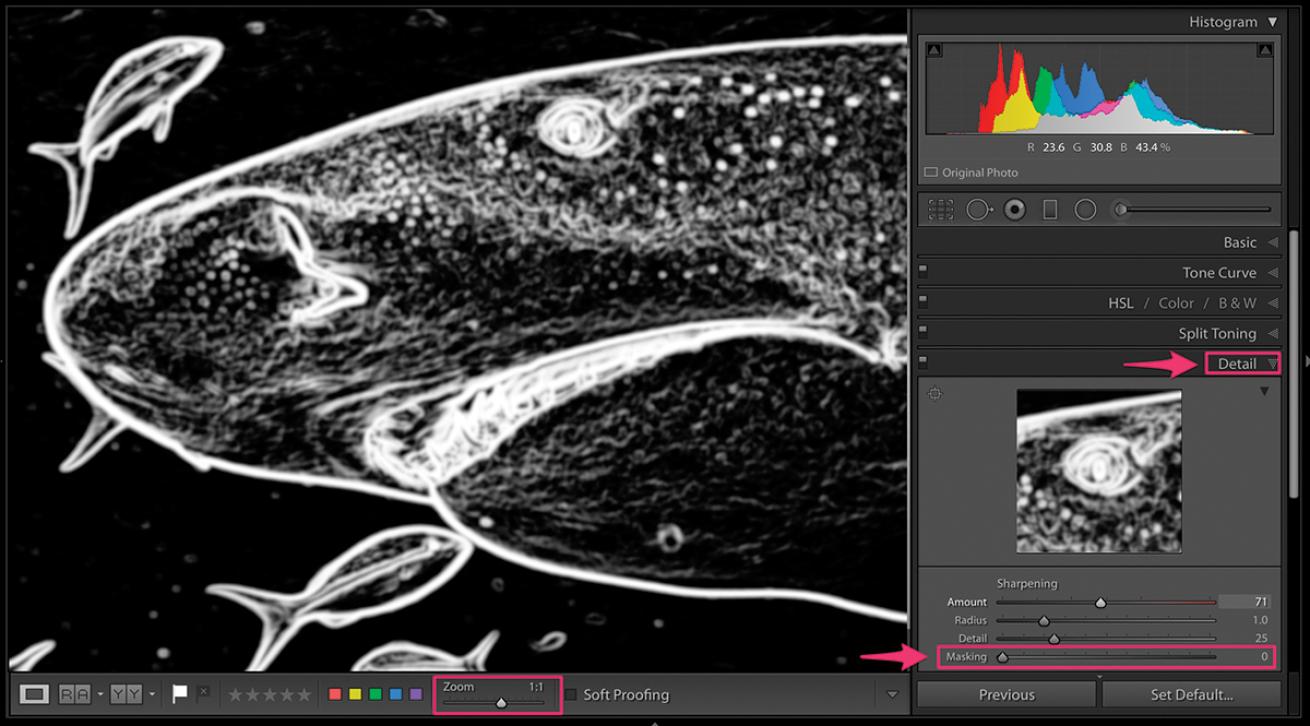Apply the red color label swatch
The height and width of the screenshot is (726, 1310).
click(336, 694)
